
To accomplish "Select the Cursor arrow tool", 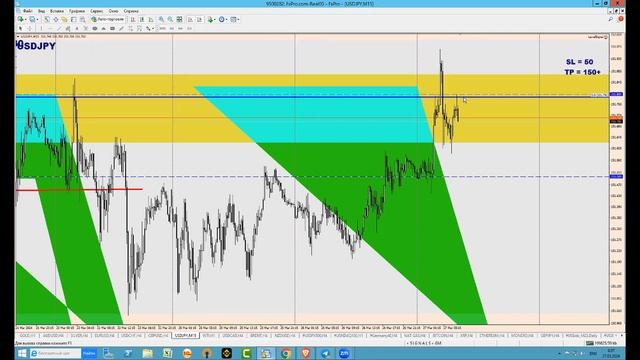I will click(20, 29).
